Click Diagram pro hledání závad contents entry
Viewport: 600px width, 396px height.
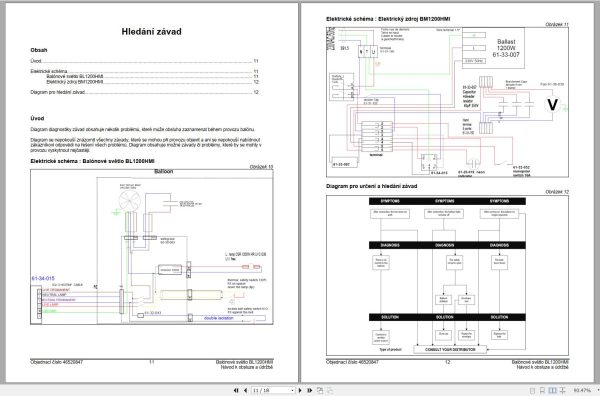144,92
